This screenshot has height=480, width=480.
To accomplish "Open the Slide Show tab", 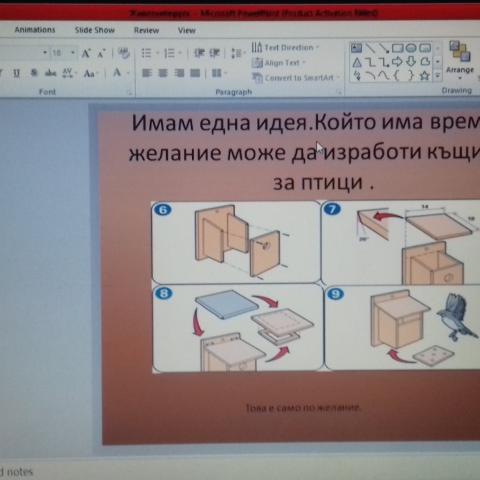I will click(x=95, y=30).
